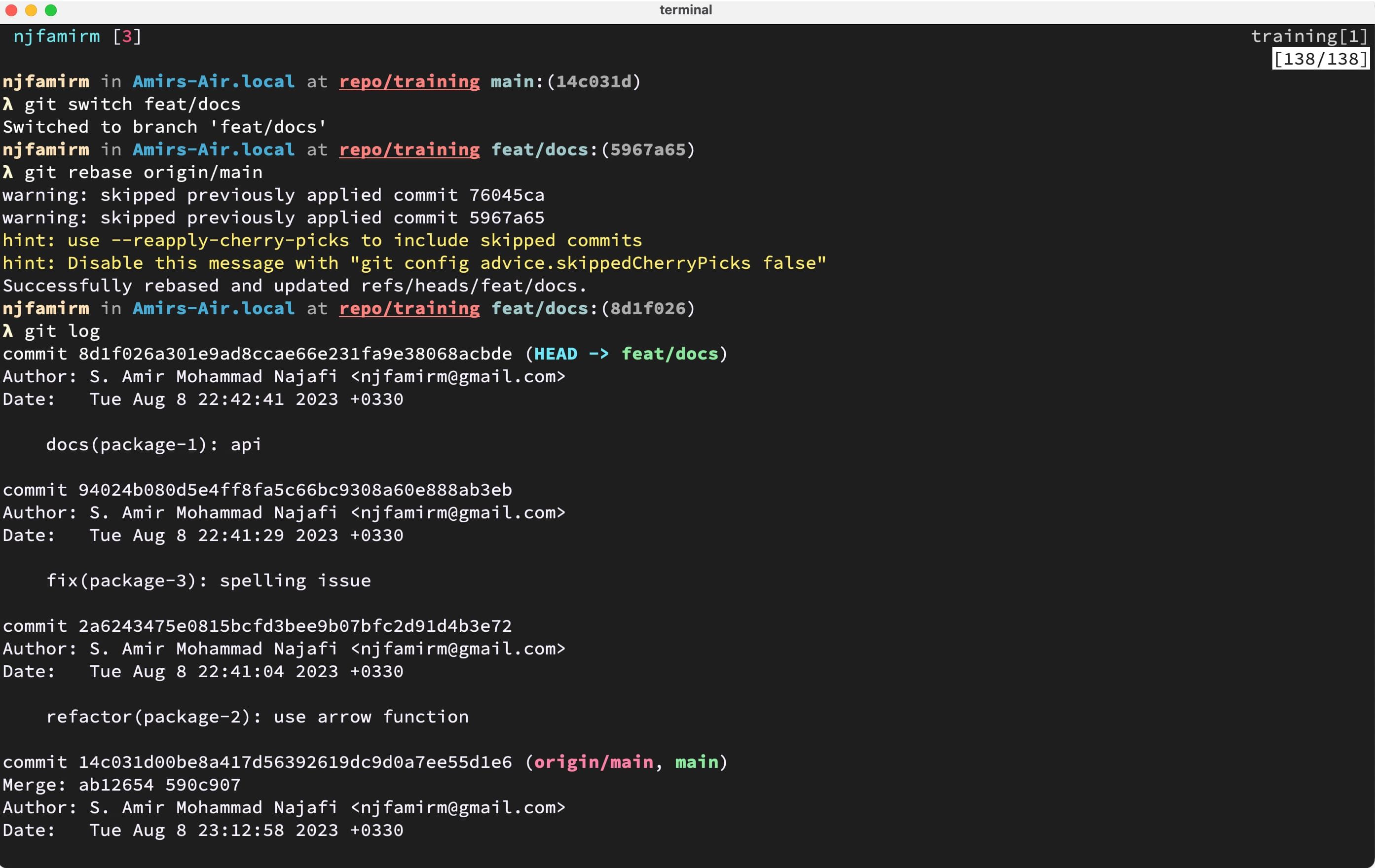Click on 'repo/training' directory link
Image resolution: width=1375 pixels, height=868 pixels.
410,80
